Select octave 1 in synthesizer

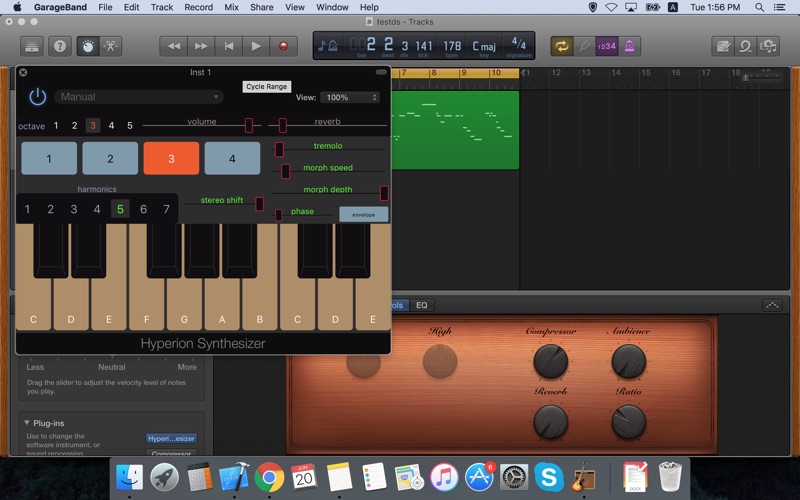[56, 126]
